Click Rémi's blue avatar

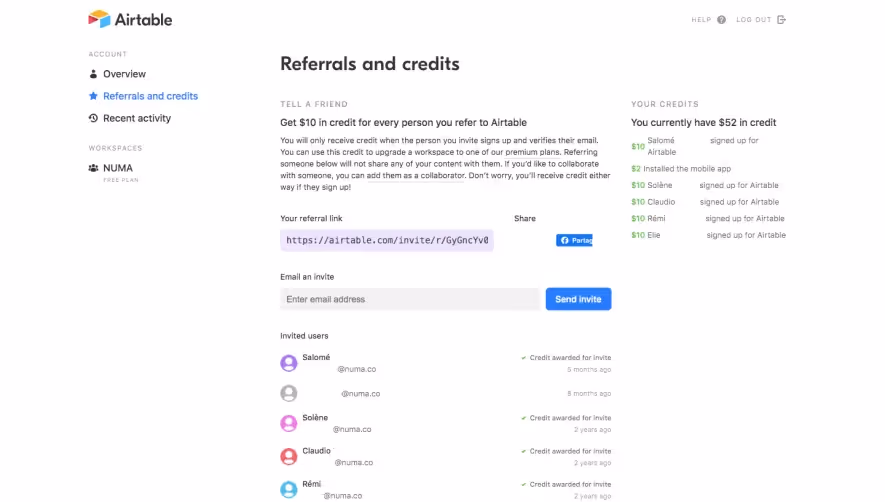coord(288,489)
